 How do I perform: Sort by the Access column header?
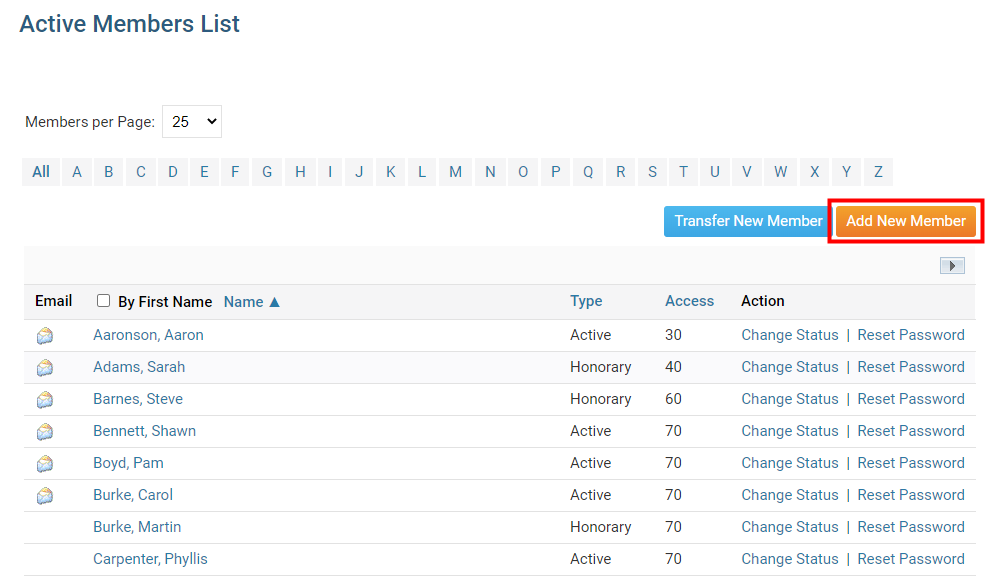[x=689, y=301]
